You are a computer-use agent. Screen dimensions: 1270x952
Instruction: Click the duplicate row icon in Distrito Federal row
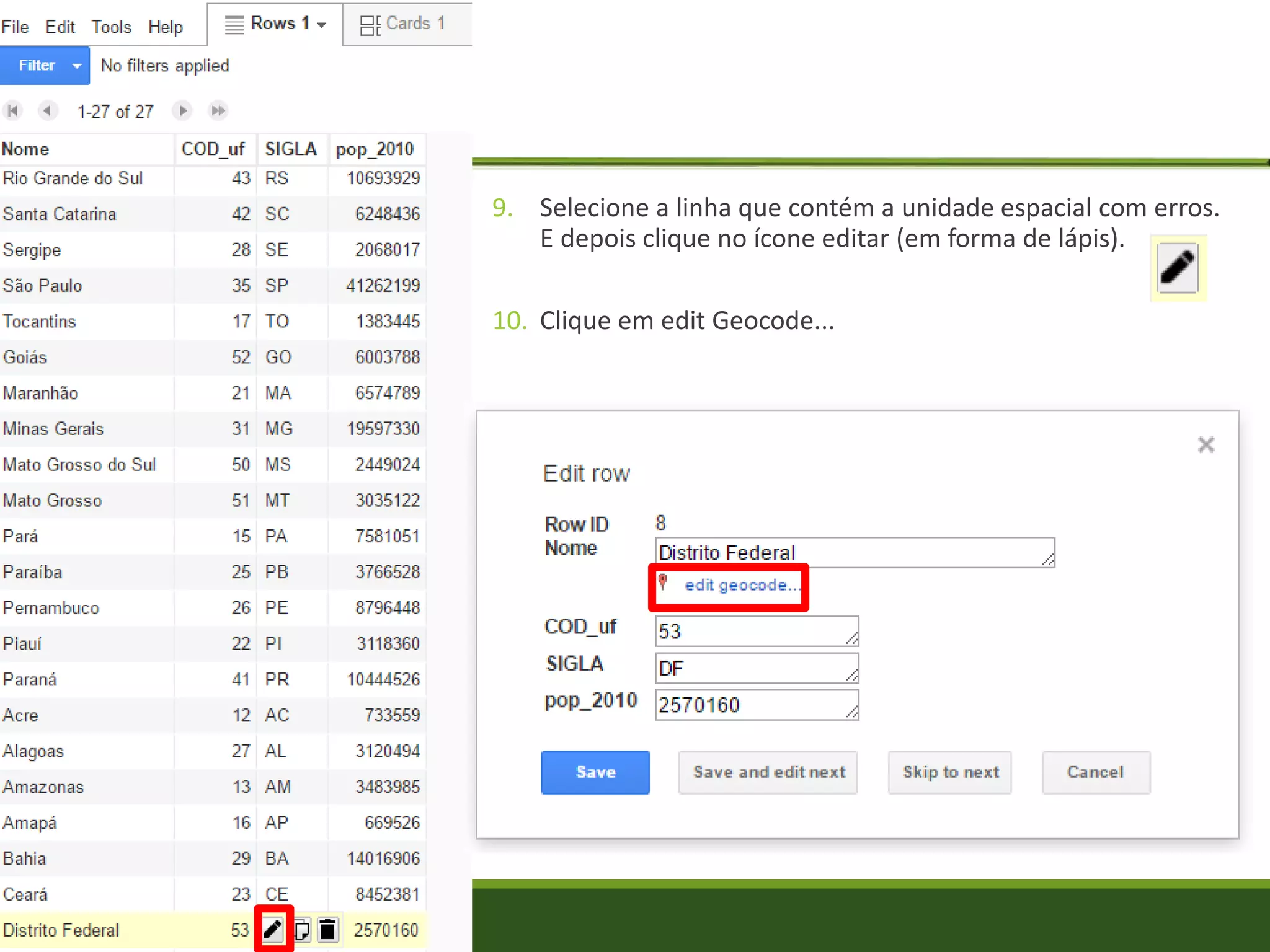[x=302, y=930]
